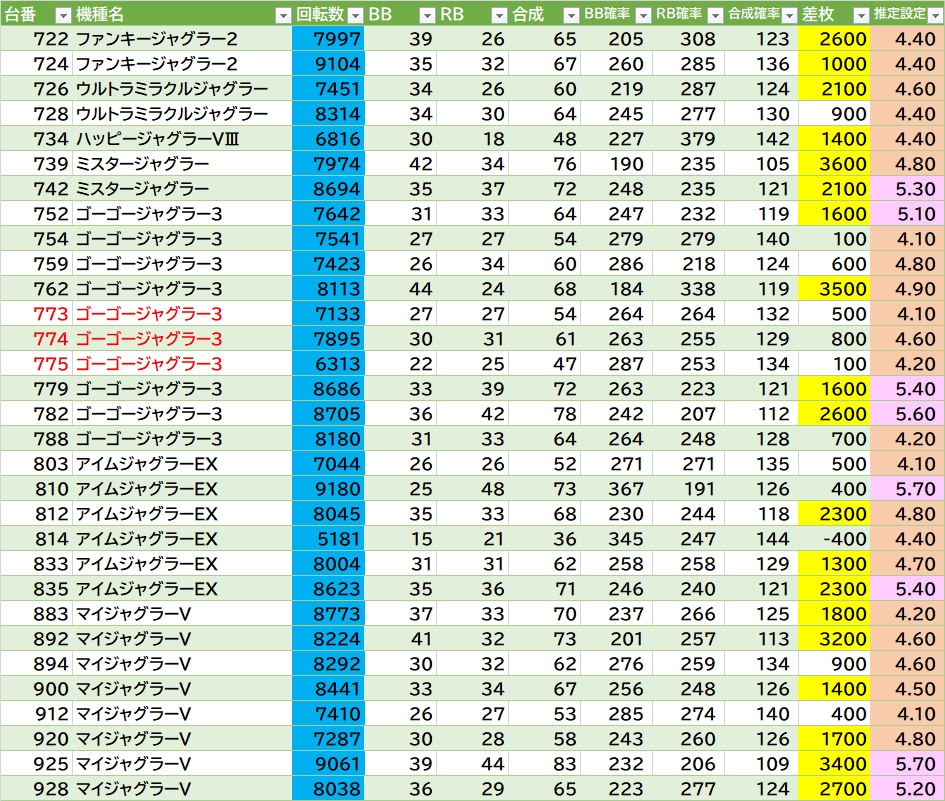
Task: Open the RB column filter dropdown
Action: pos(499,15)
